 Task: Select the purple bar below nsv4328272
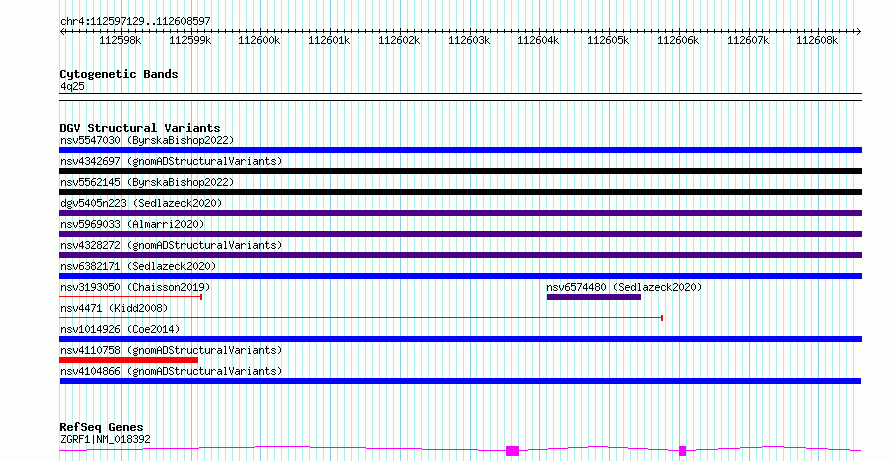click(x=460, y=255)
